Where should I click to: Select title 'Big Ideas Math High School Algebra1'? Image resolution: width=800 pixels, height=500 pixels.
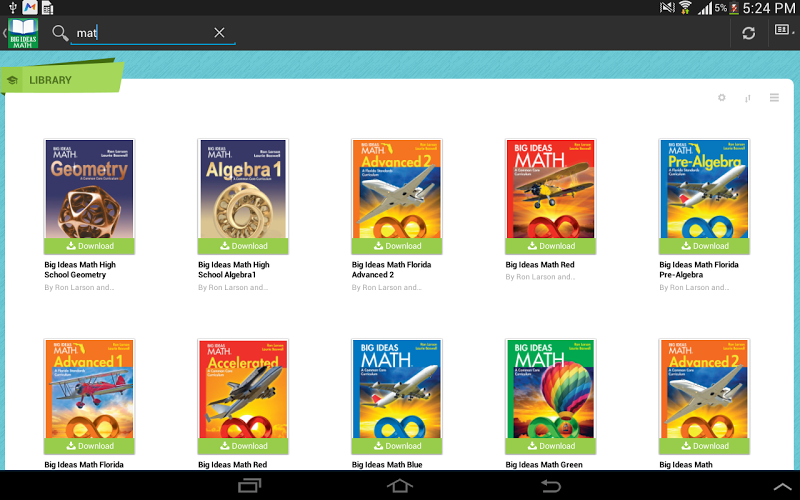point(234,269)
